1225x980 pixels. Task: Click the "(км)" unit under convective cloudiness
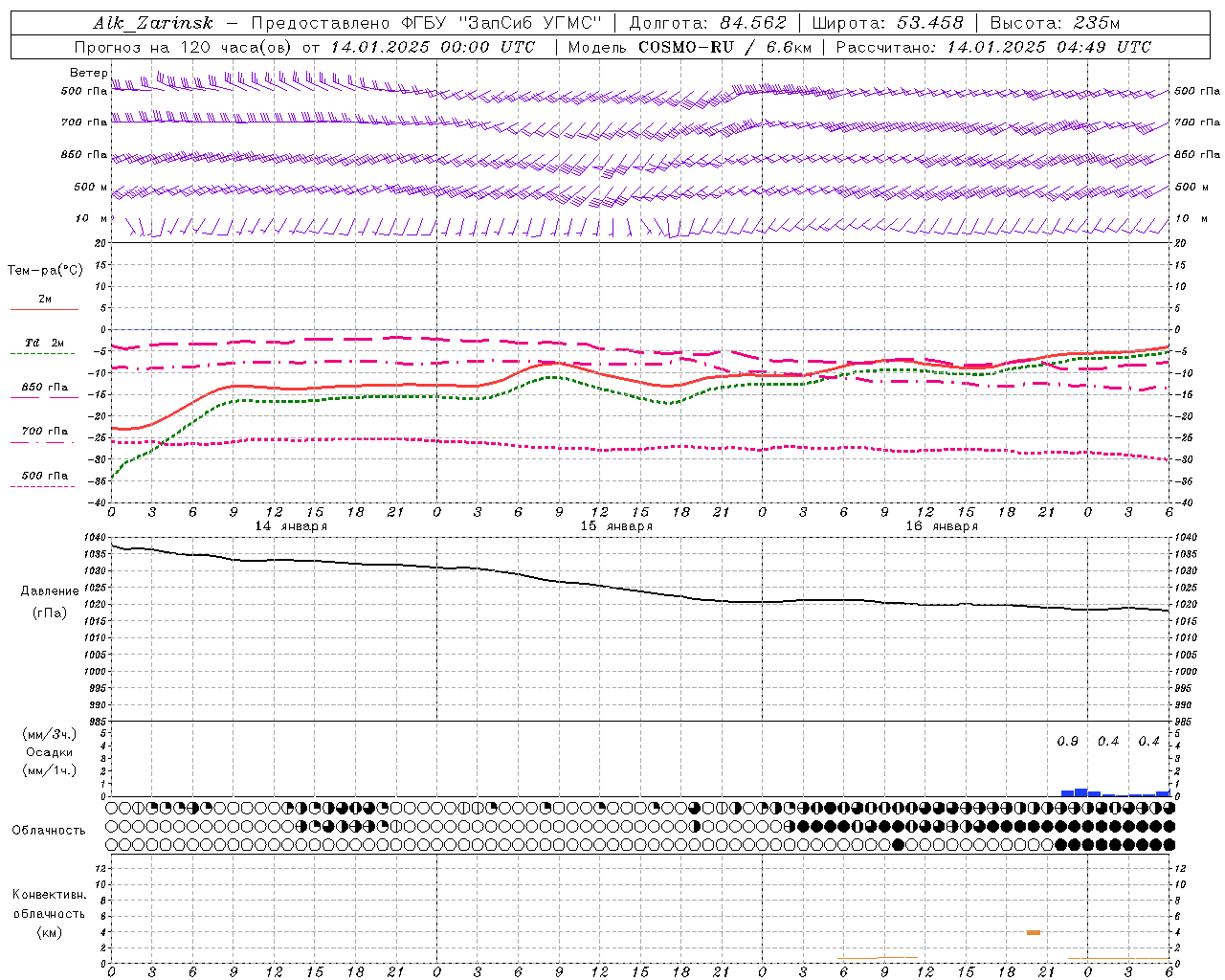(50, 933)
